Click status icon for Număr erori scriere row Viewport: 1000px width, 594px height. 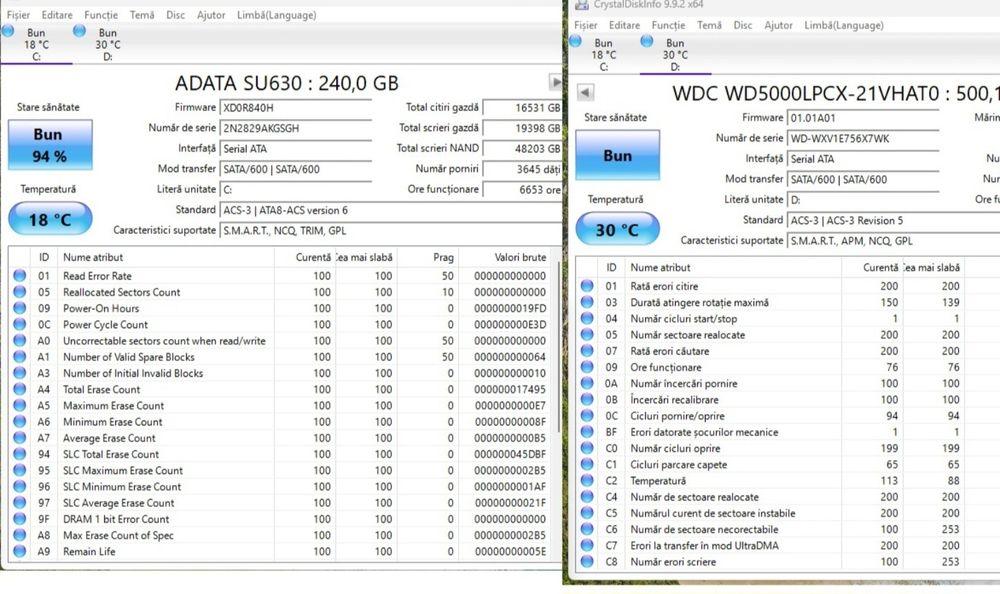click(x=587, y=561)
